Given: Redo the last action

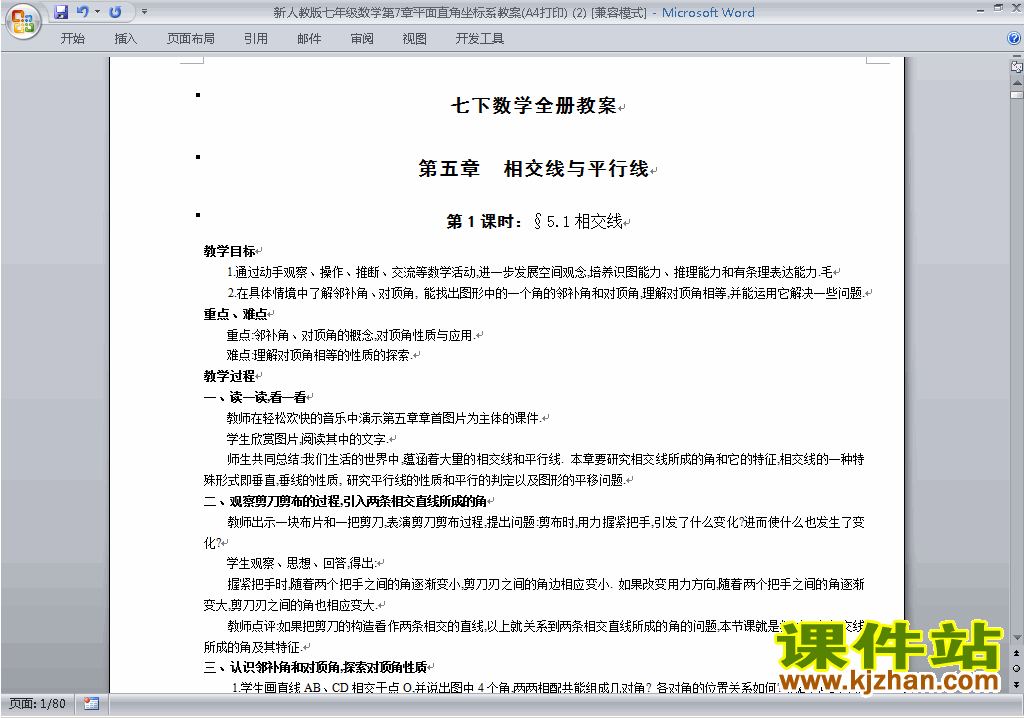Looking at the screenshot, I should 116,12.
